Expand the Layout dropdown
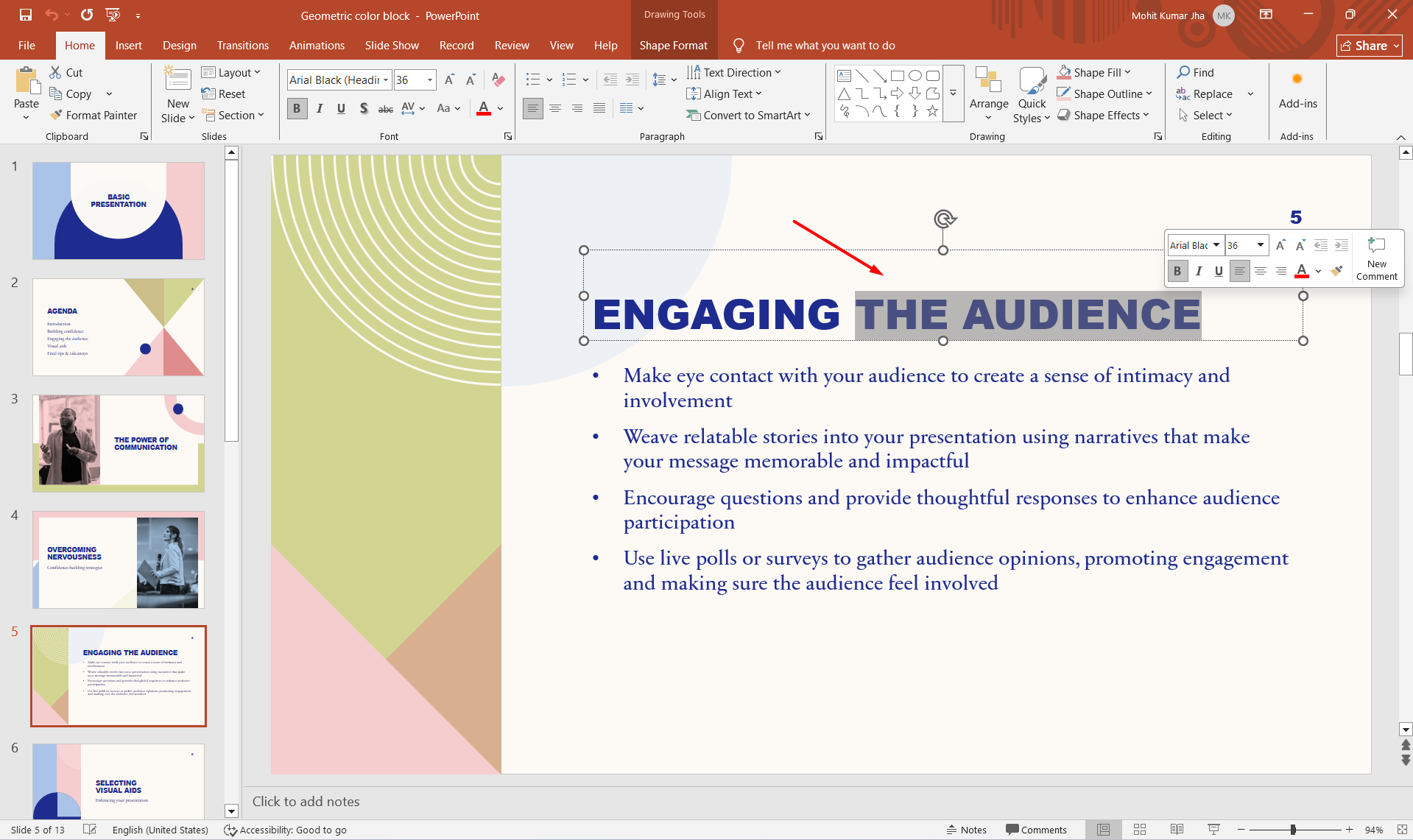The height and width of the screenshot is (840, 1413). 231,72
